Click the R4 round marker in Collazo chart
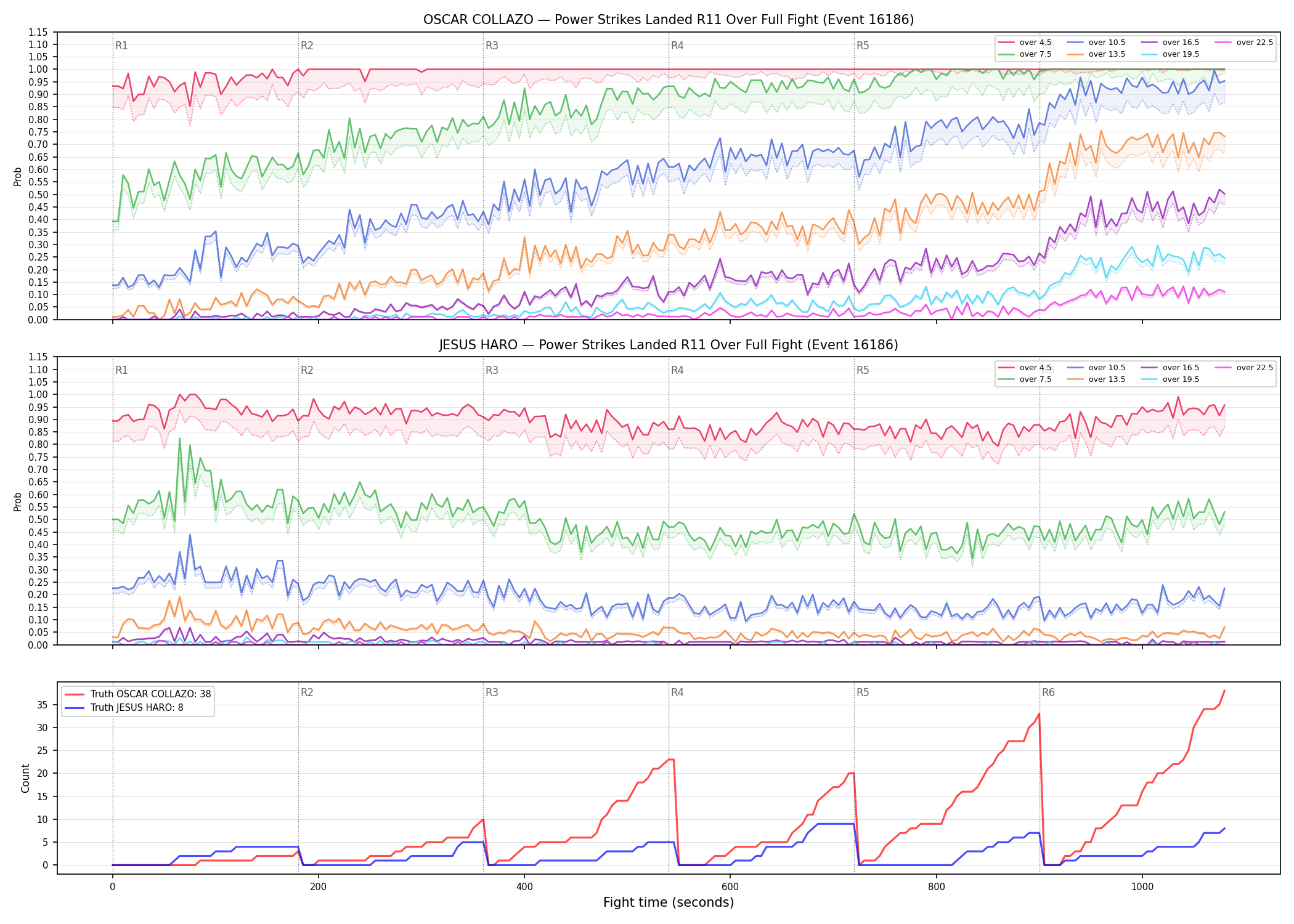1294x924 pixels. (x=677, y=46)
